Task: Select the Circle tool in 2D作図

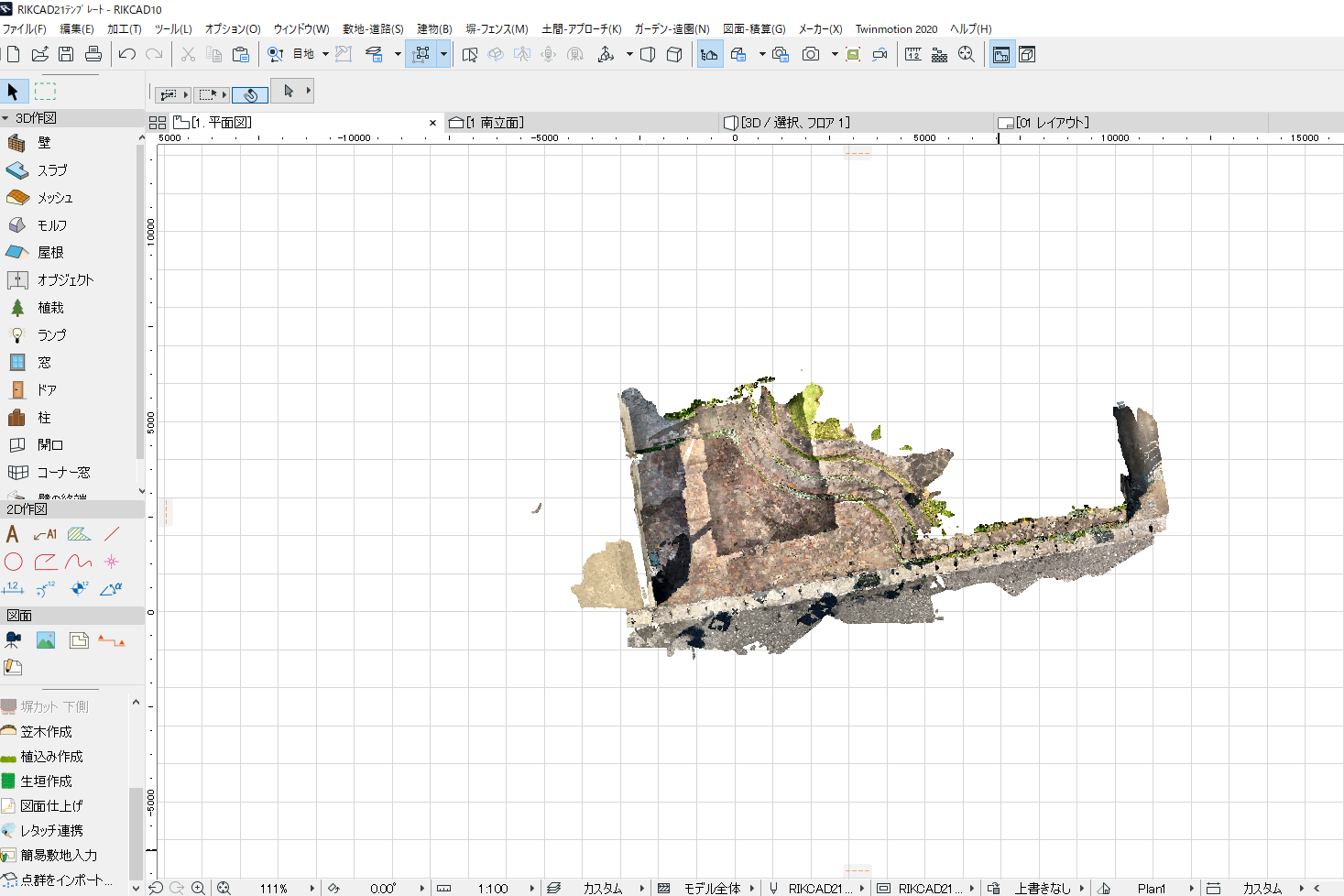Action: (x=13, y=562)
